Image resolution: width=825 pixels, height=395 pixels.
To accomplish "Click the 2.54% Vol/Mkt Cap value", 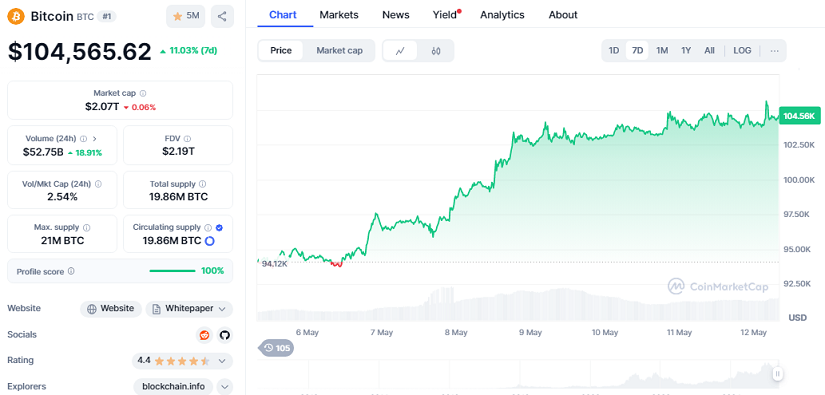I will [x=62, y=197].
